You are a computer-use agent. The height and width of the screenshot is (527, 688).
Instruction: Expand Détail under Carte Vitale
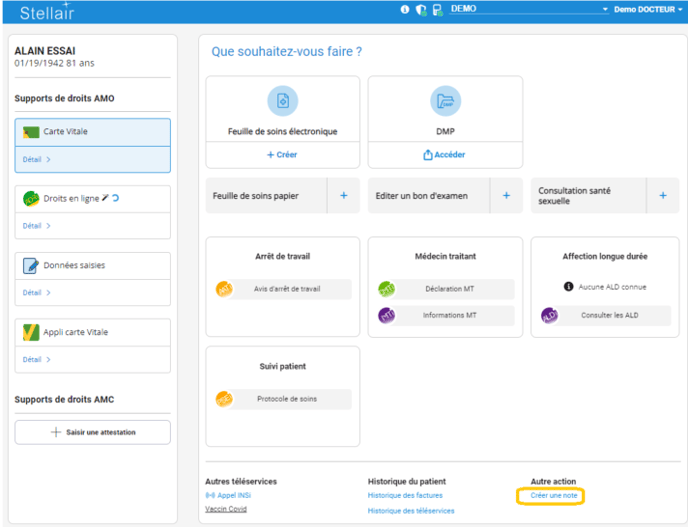pyautogui.click(x=36, y=159)
